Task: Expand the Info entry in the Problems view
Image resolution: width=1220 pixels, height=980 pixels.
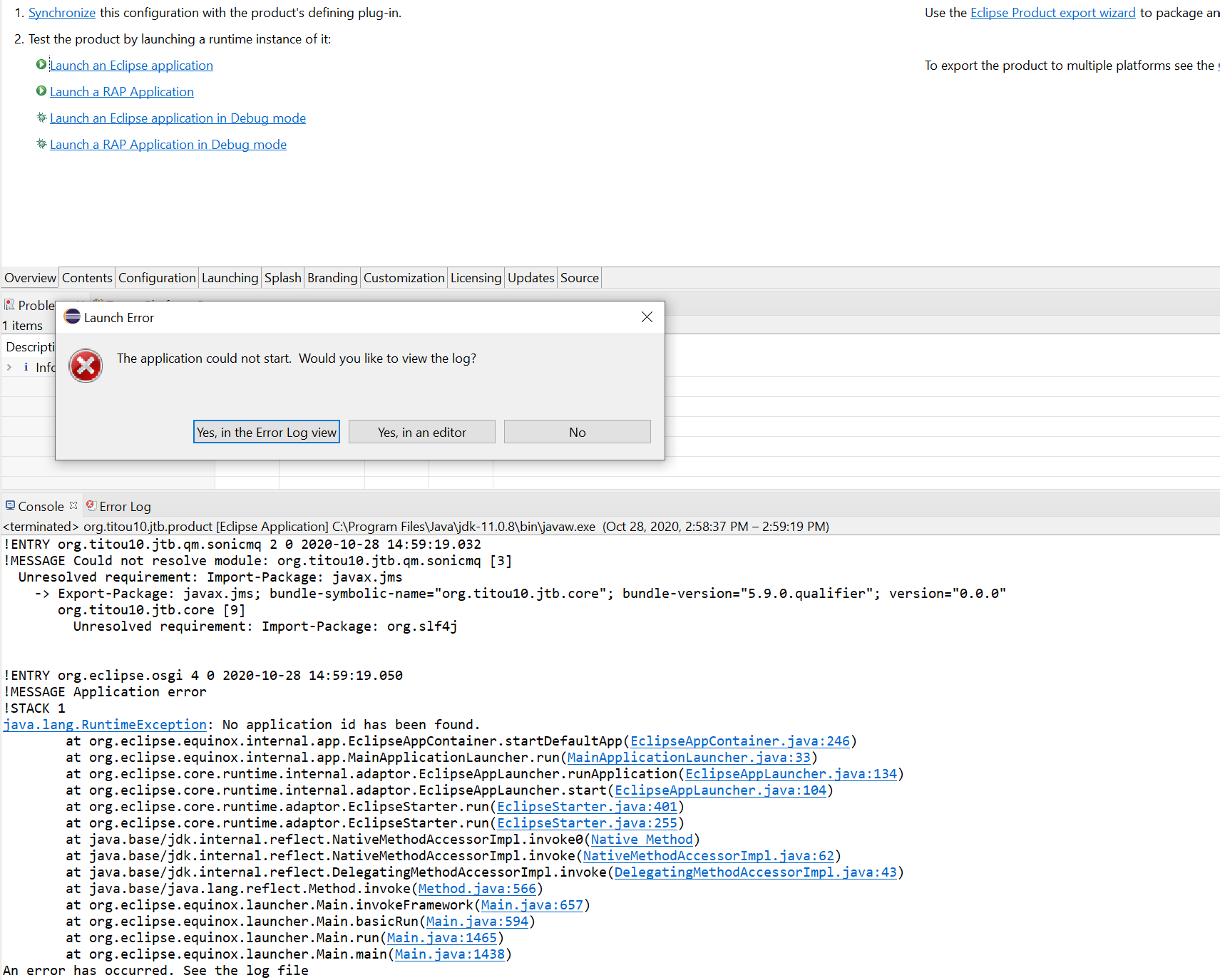Action: pos(9,367)
